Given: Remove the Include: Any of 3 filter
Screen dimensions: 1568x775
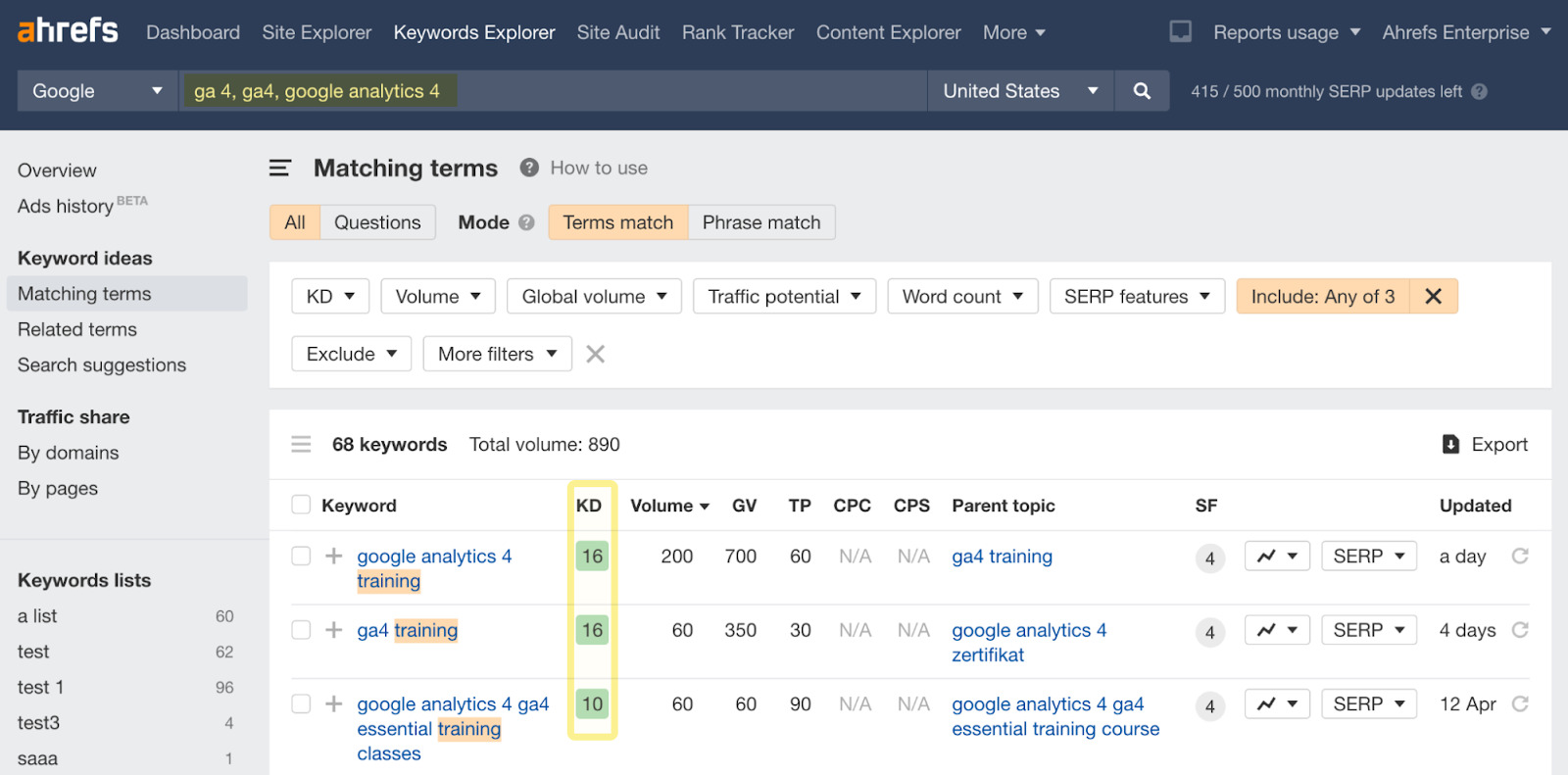Looking at the screenshot, I should [1433, 296].
